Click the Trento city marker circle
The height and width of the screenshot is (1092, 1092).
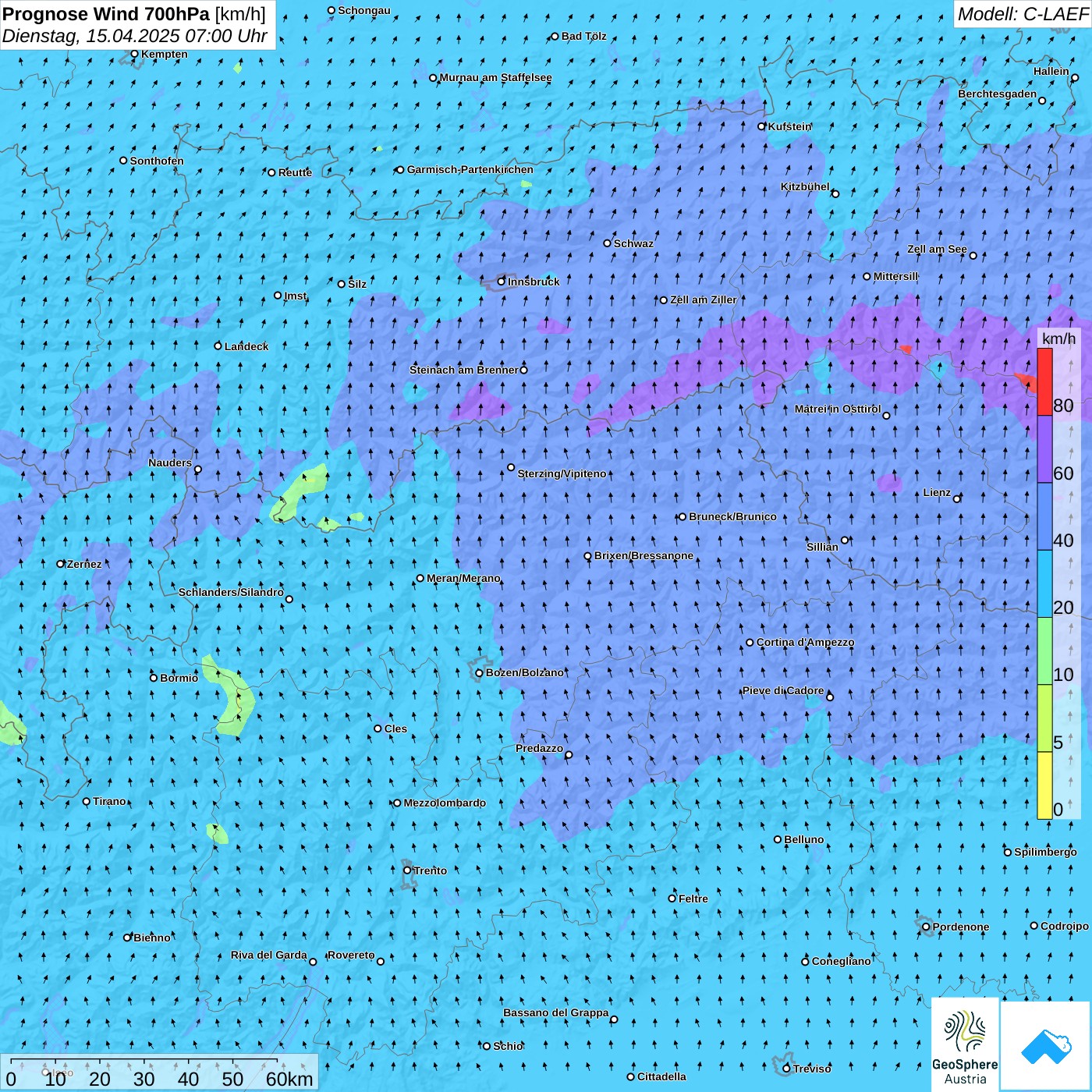pos(407,870)
